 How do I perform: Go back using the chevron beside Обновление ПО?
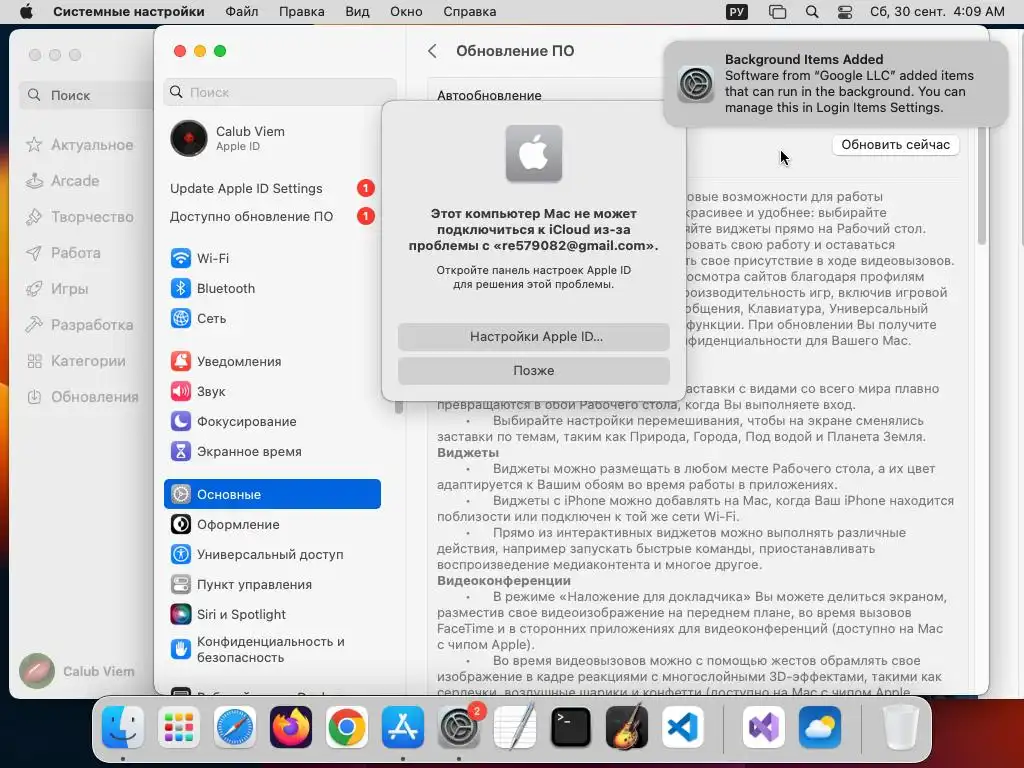point(432,51)
